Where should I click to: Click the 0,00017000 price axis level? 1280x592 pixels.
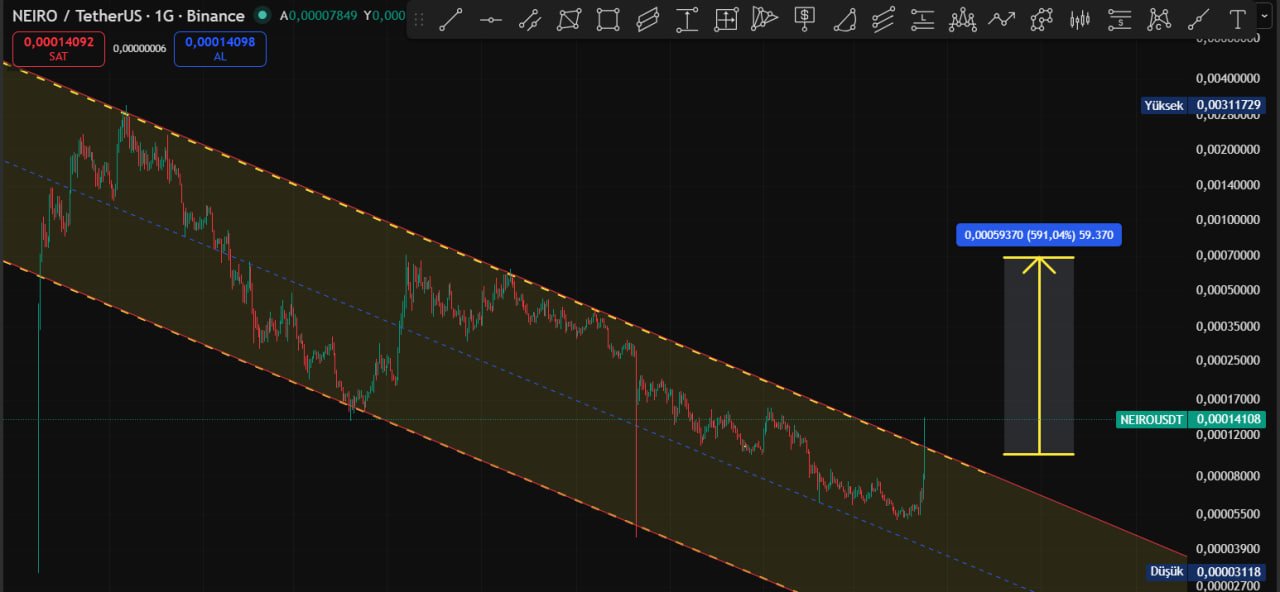click(1228, 399)
